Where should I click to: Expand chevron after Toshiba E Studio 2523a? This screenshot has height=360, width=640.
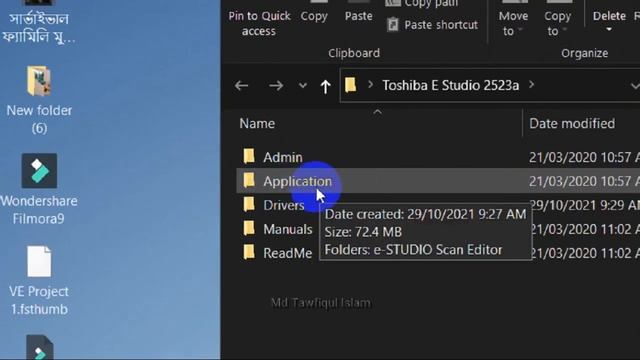531,85
